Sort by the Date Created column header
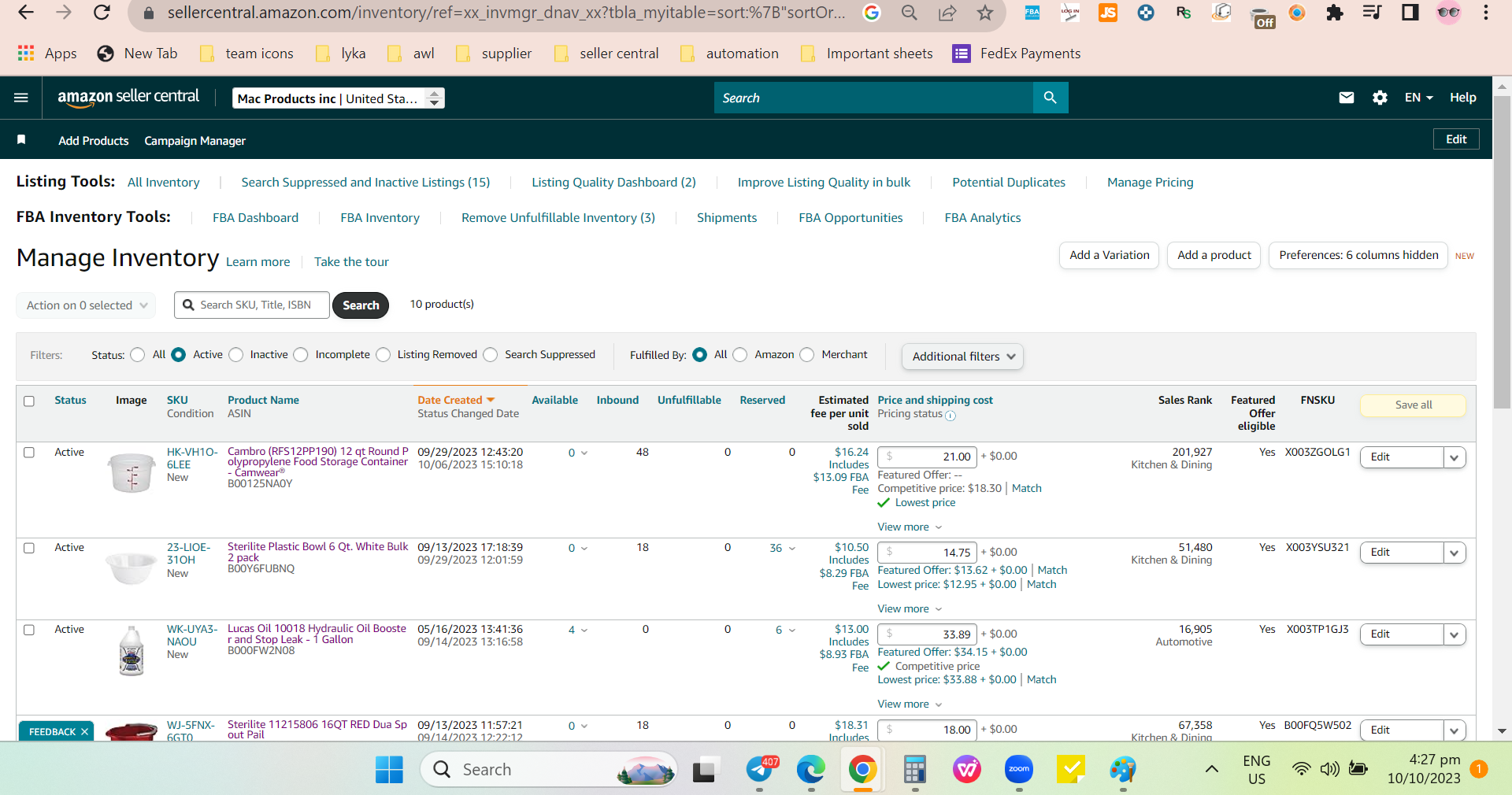1512x795 pixels. 456,401
